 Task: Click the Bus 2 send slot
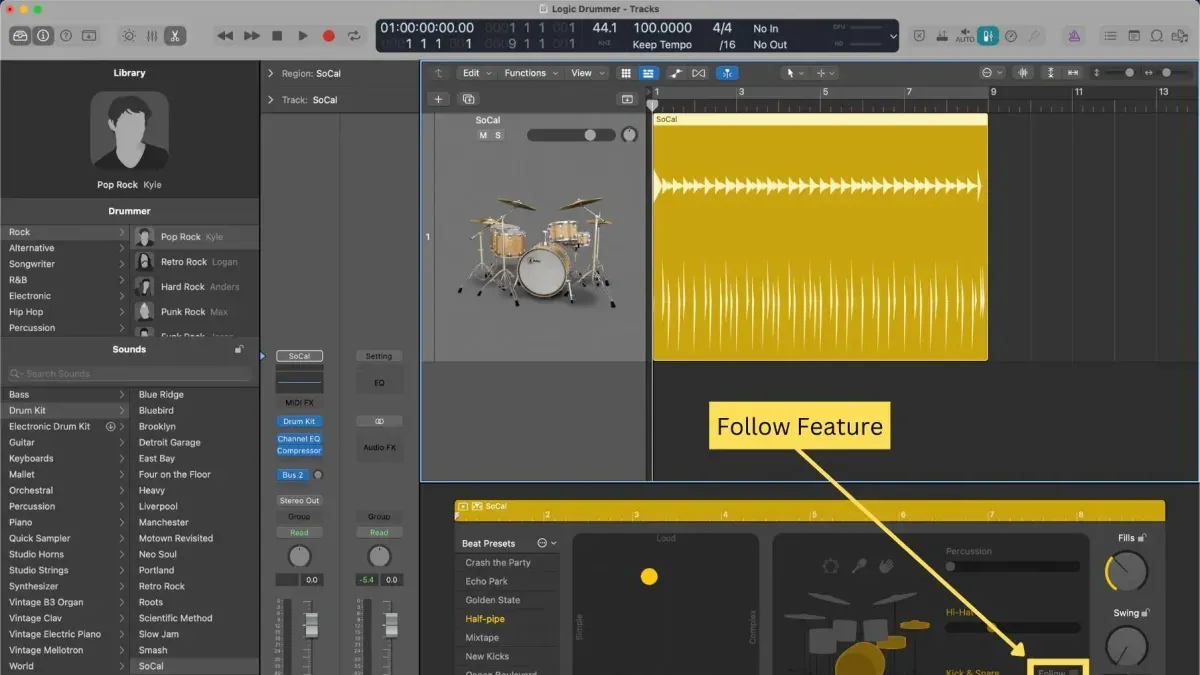click(x=293, y=475)
